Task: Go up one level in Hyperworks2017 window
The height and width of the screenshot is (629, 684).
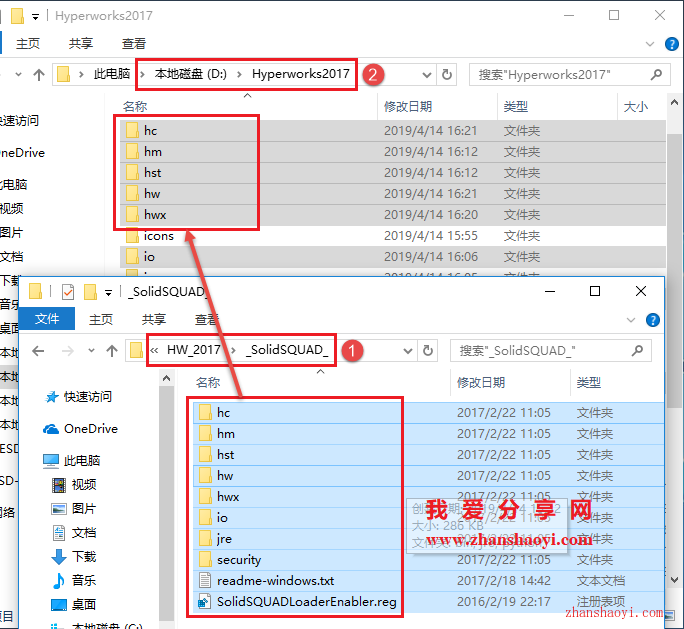Action: coord(39,75)
